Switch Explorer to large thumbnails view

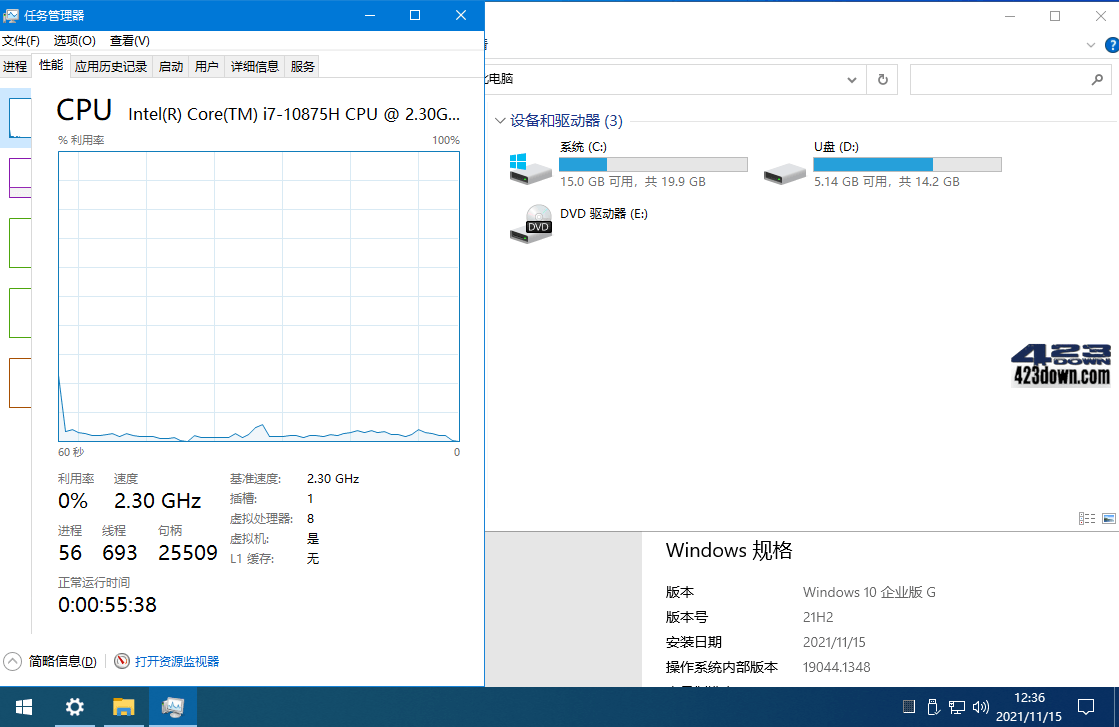(x=1108, y=518)
